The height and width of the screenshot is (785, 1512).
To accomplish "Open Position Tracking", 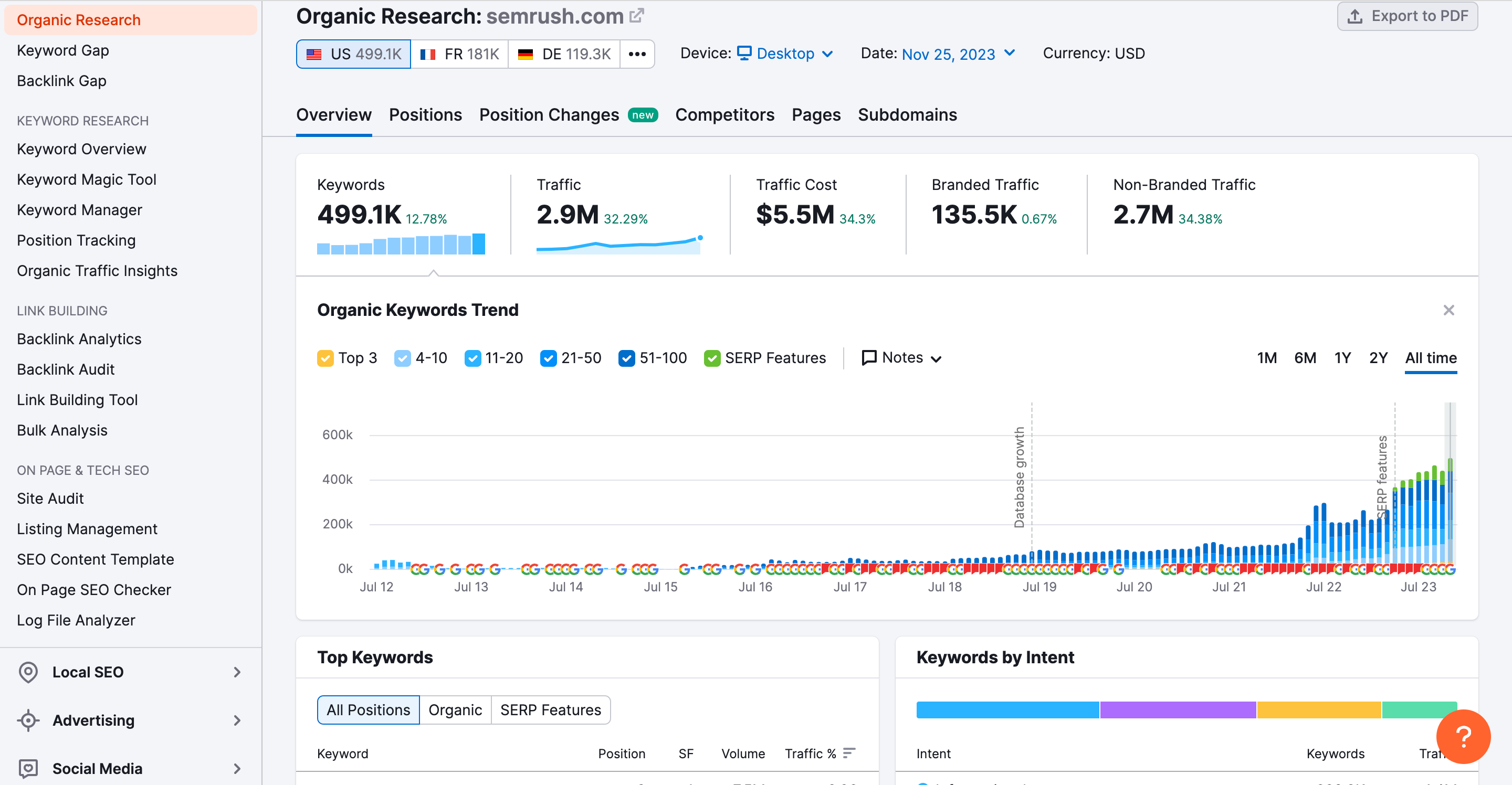I will [76, 240].
